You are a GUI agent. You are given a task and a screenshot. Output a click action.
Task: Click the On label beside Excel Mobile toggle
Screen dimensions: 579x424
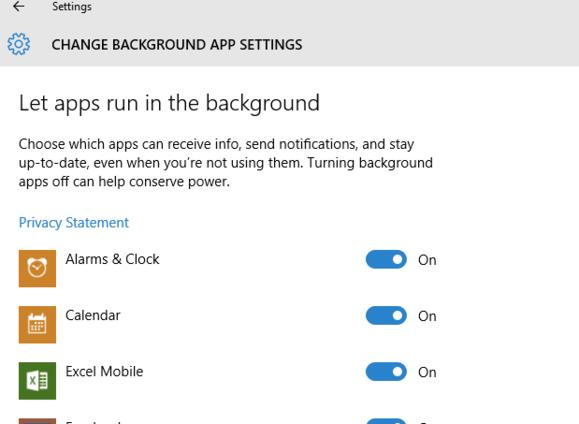tap(427, 373)
